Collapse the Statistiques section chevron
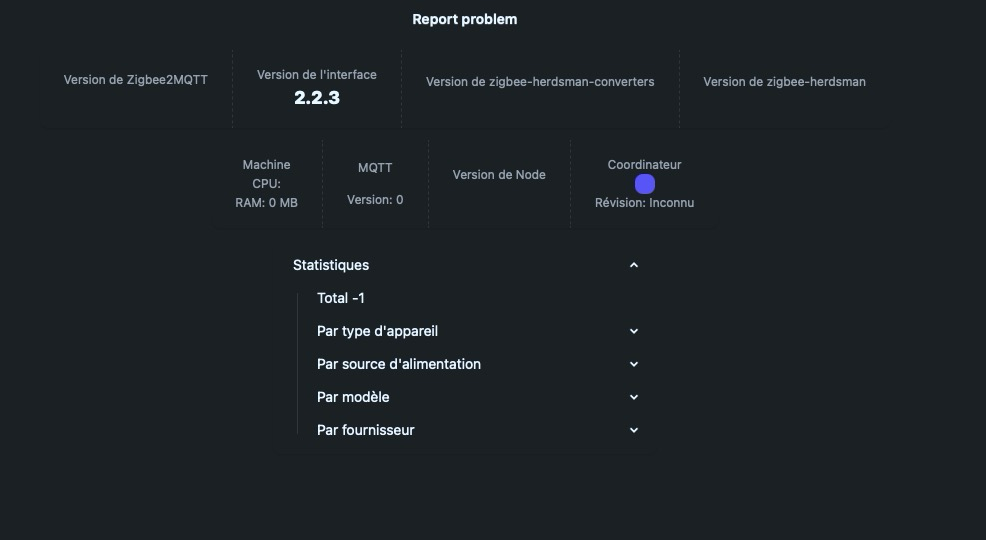This screenshot has width=986, height=540. (x=634, y=265)
